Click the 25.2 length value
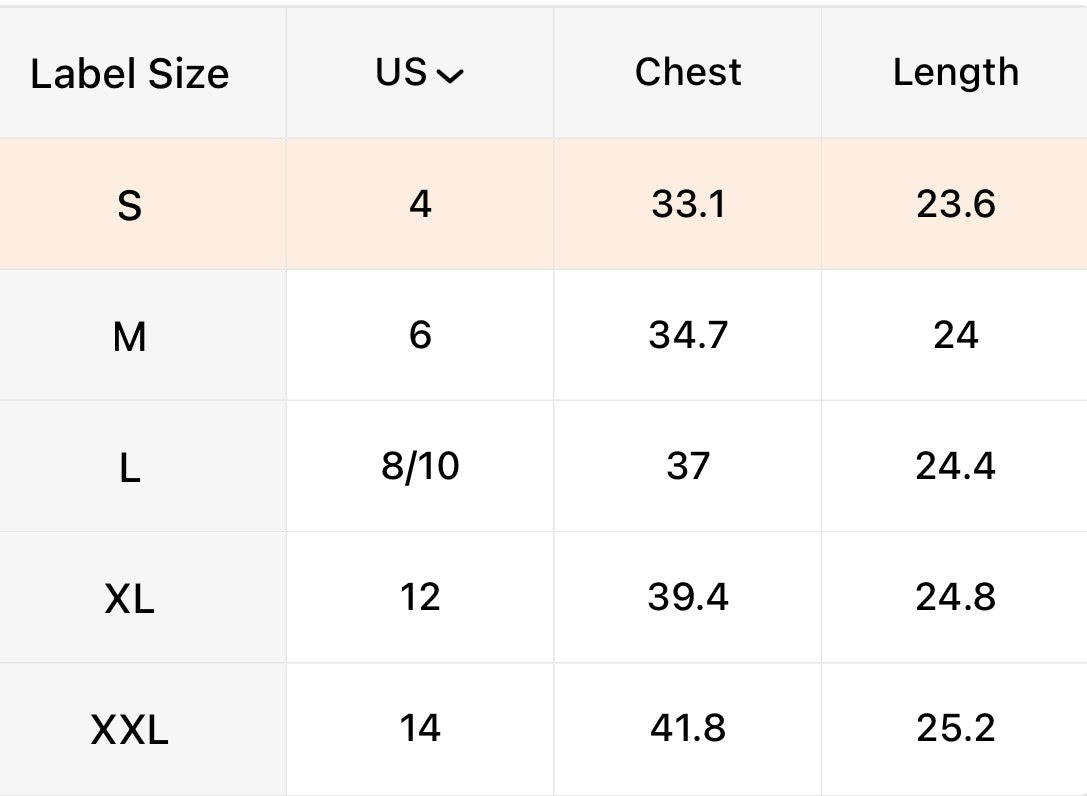1087x796 pixels. 955,728
